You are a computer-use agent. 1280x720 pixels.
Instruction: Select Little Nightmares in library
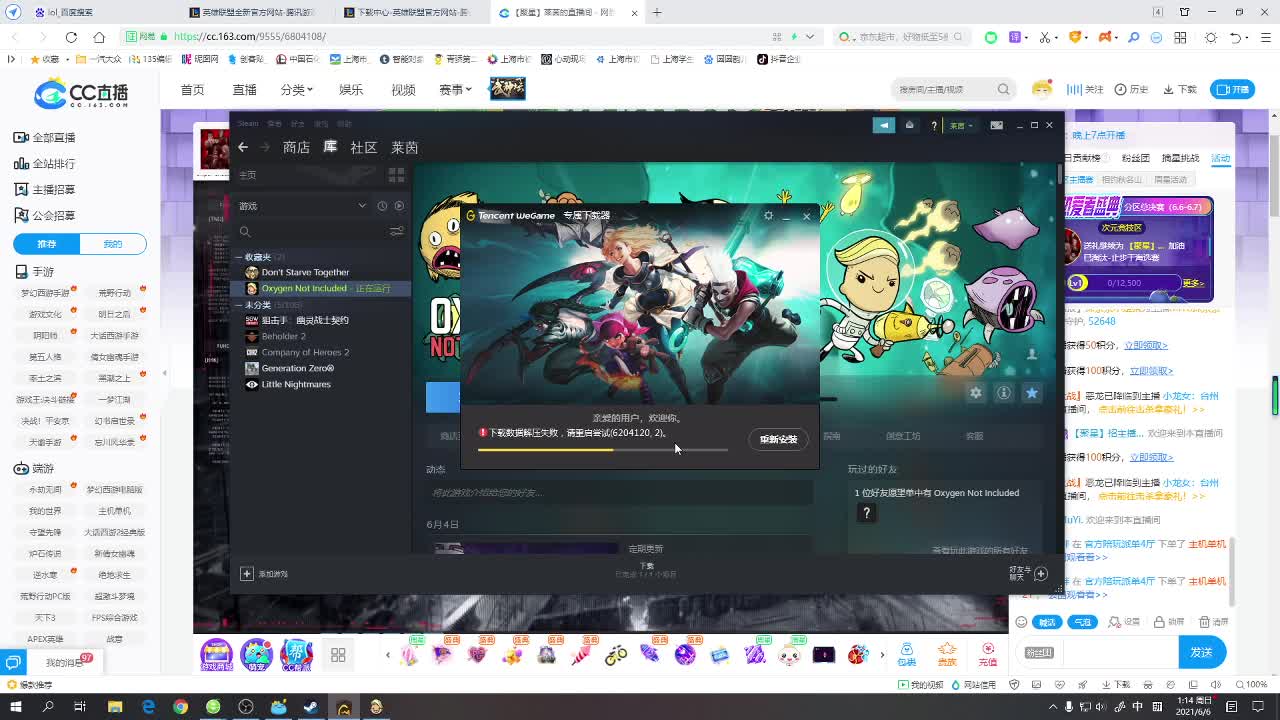(295, 384)
